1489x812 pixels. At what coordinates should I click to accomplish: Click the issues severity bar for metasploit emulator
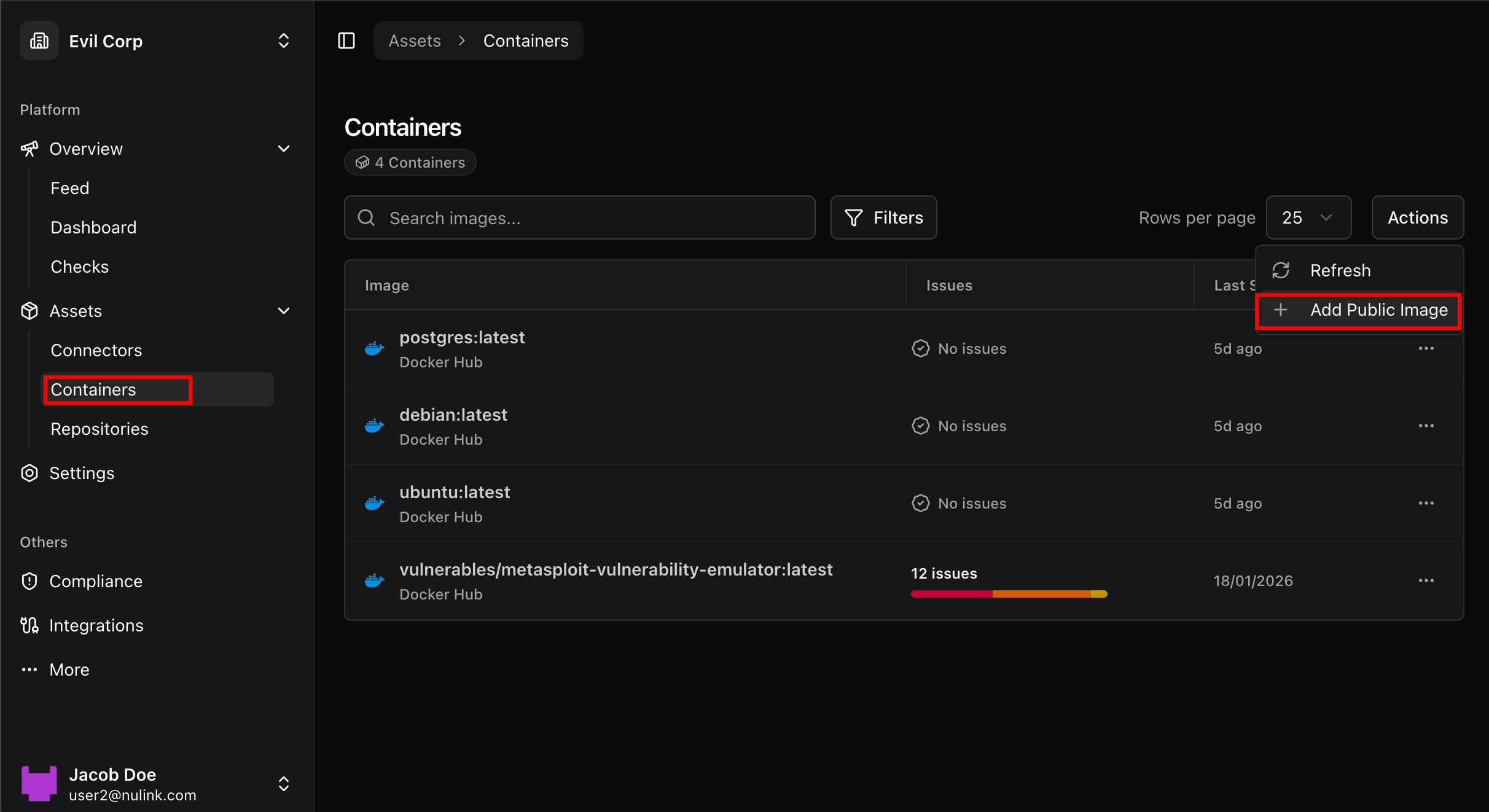tap(1008, 593)
